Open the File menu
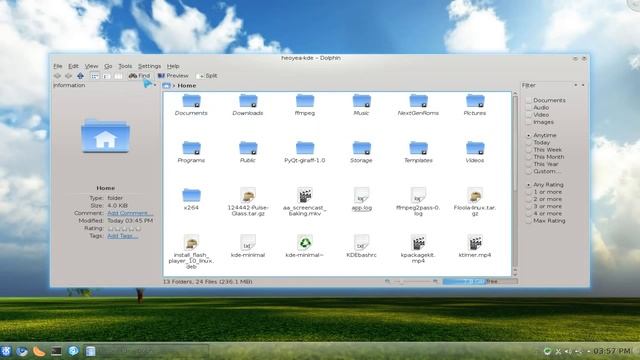 pyautogui.click(x=58, y=66)
